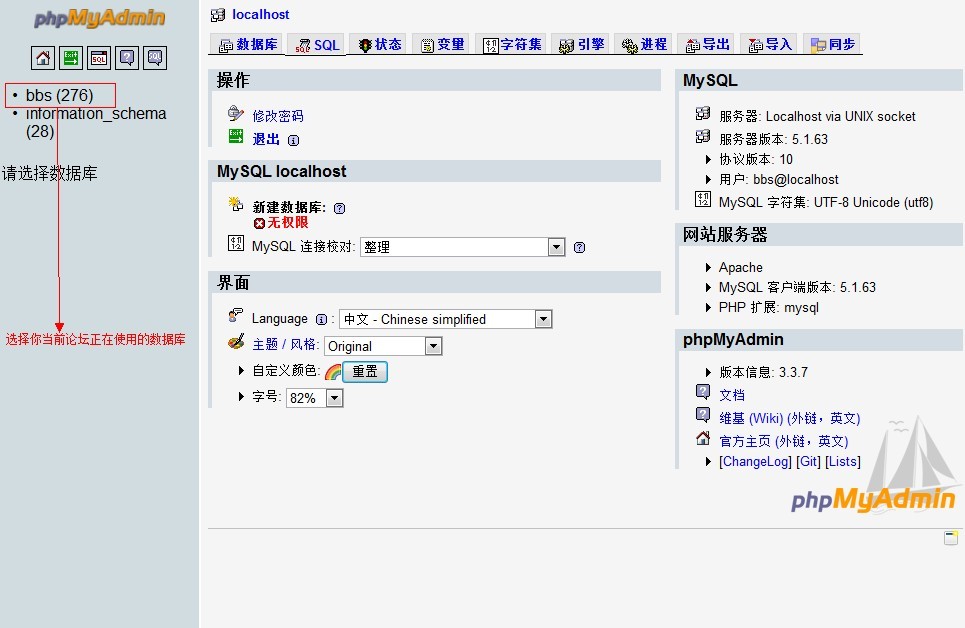Click the phpMyAdmin logo at the top left
Image resolution: width=965 pixels, height=628 pixels.
click(x=100, y=18)
